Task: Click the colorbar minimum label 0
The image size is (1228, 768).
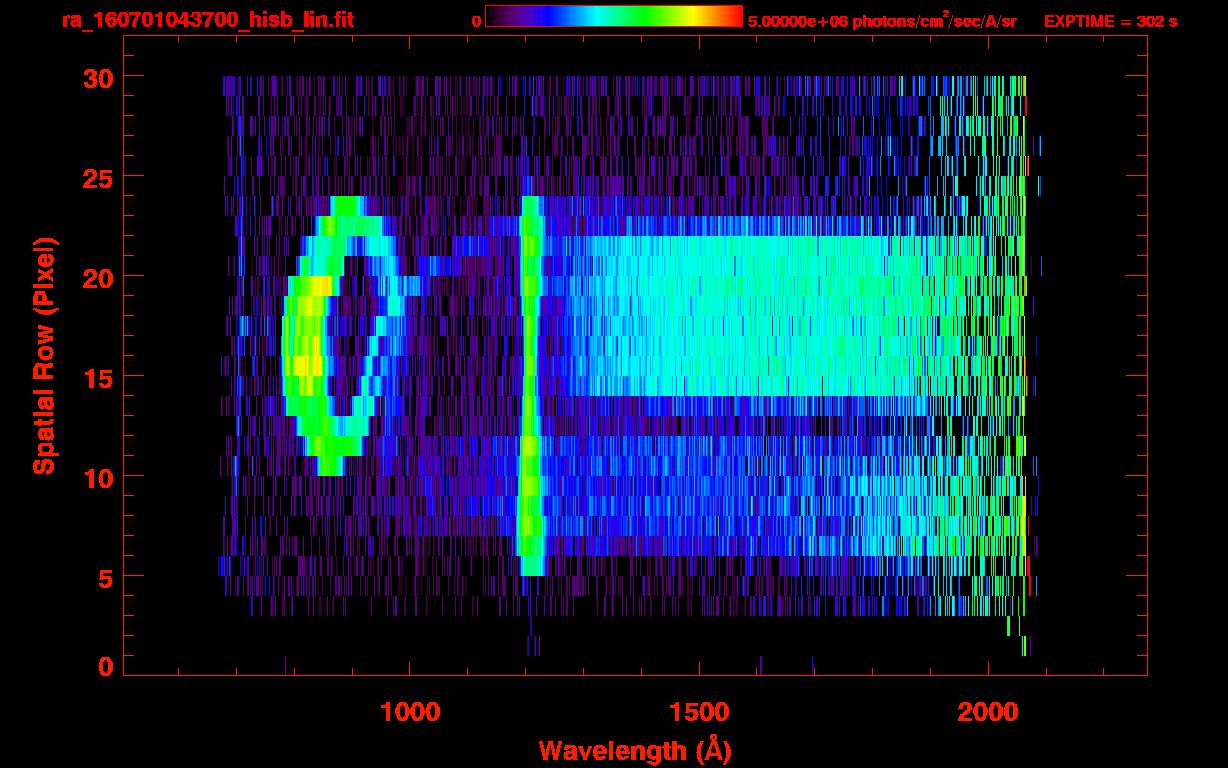Action: (476, 21)
